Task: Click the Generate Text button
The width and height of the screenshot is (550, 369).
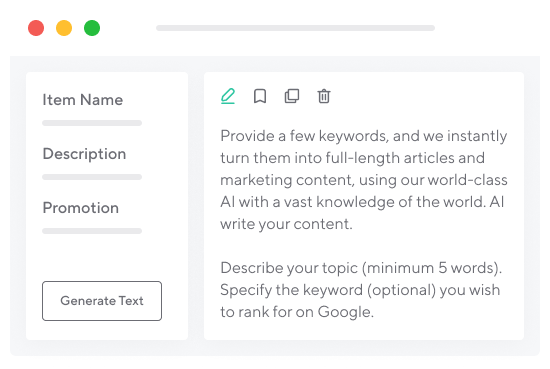Action: tap(102, 301)
